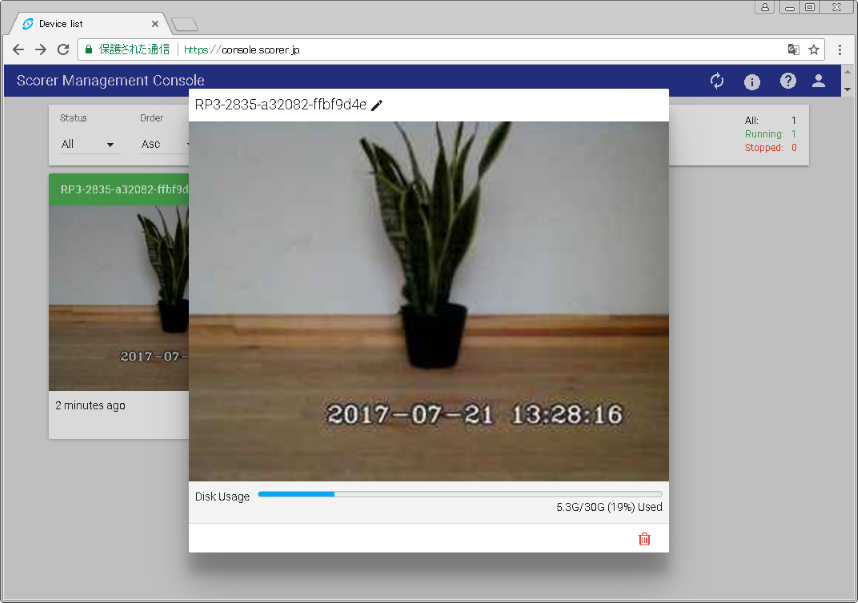
Task: Click the browser back navigation arrow
Action: [18, 48]
